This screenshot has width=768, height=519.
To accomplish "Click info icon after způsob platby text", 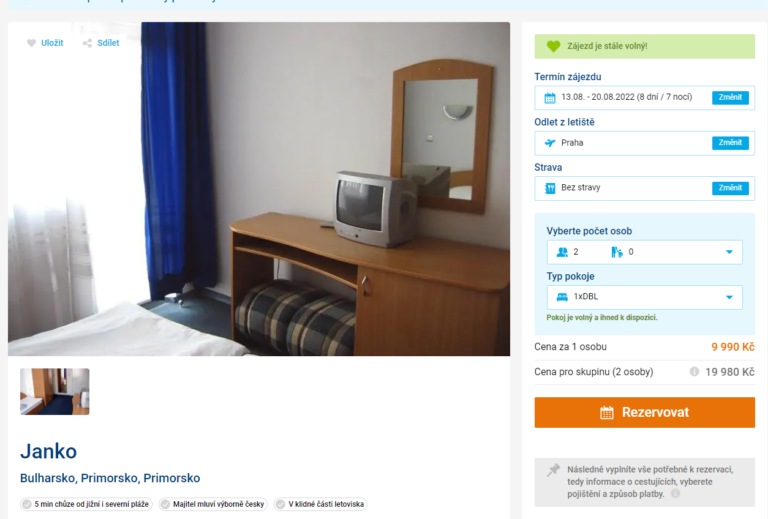I will [x=675, y=494].
